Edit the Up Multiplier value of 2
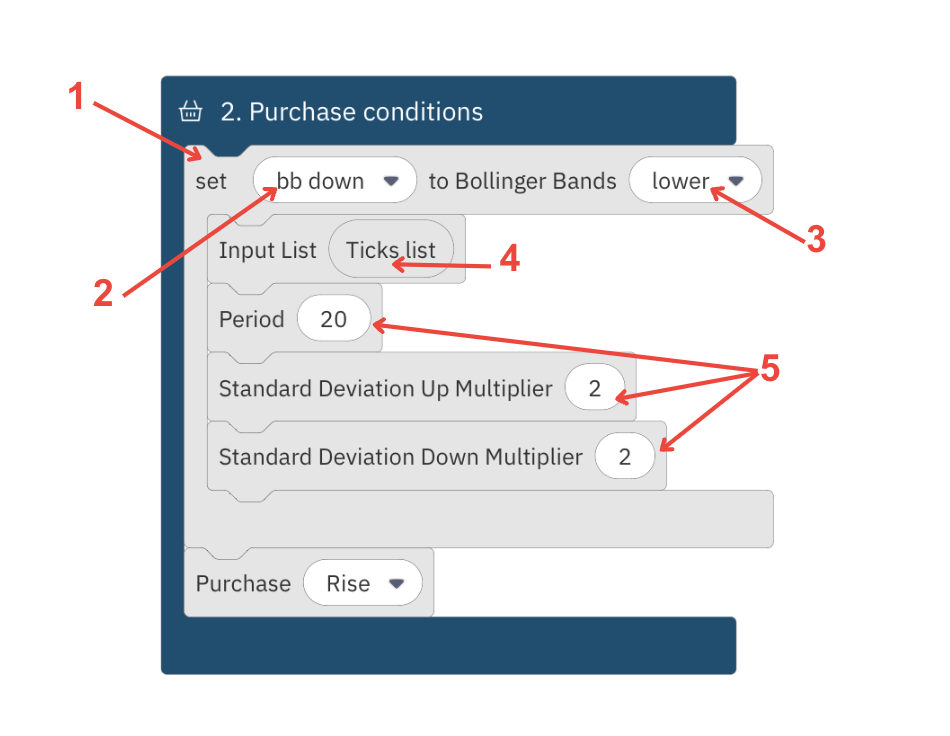This screenshot has height=736, width=950. (x=596, y=388)
